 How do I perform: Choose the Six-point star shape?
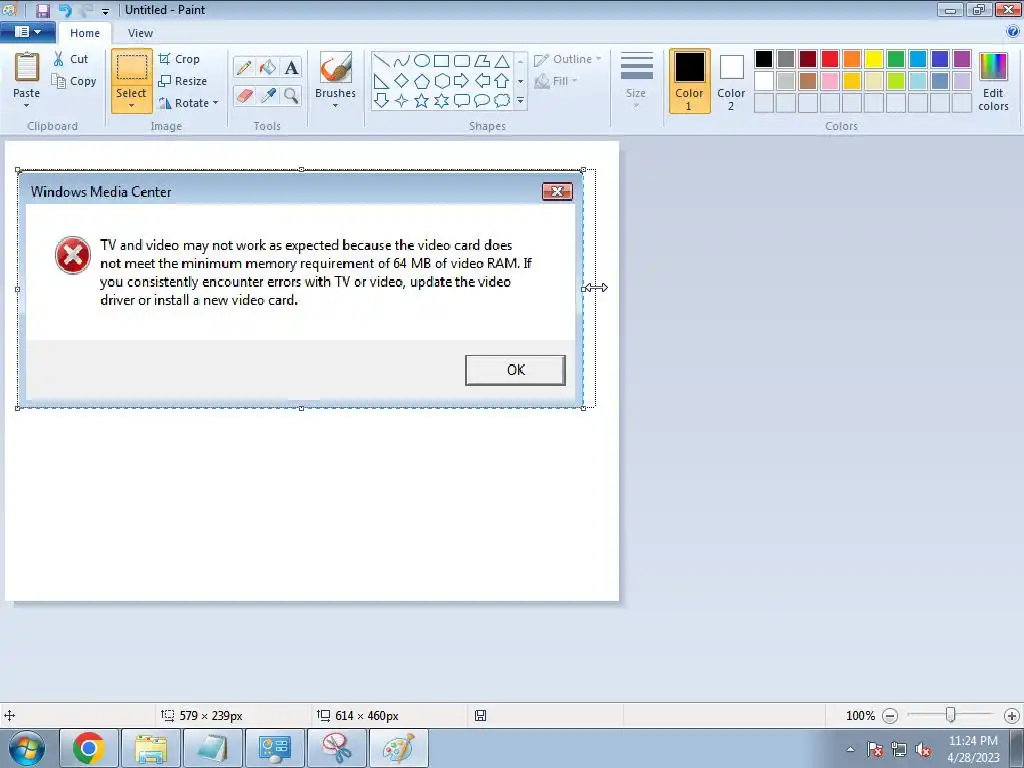coord(441,101)
